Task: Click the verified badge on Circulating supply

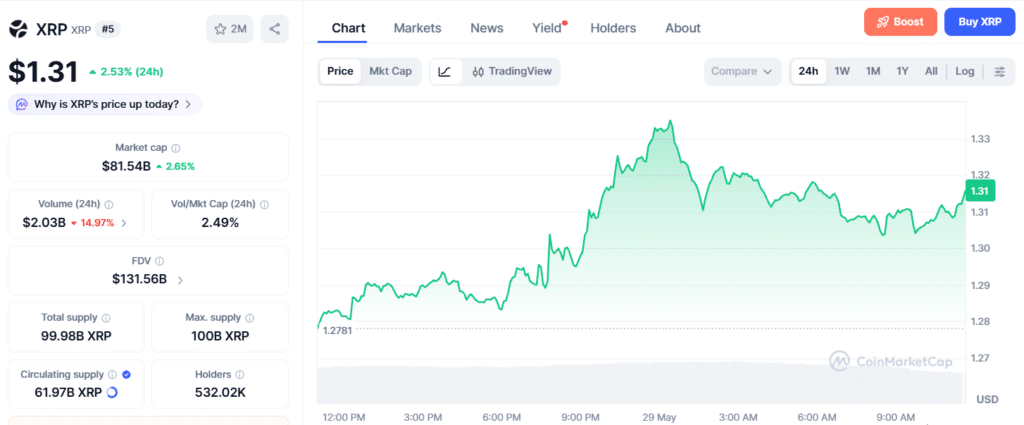Action: point(127,375)
